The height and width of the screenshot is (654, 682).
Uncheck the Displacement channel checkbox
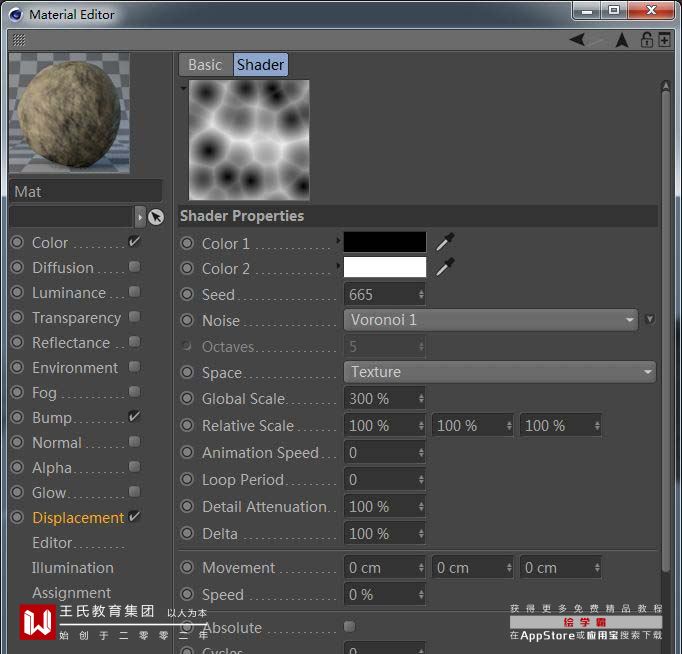(134, 517)
